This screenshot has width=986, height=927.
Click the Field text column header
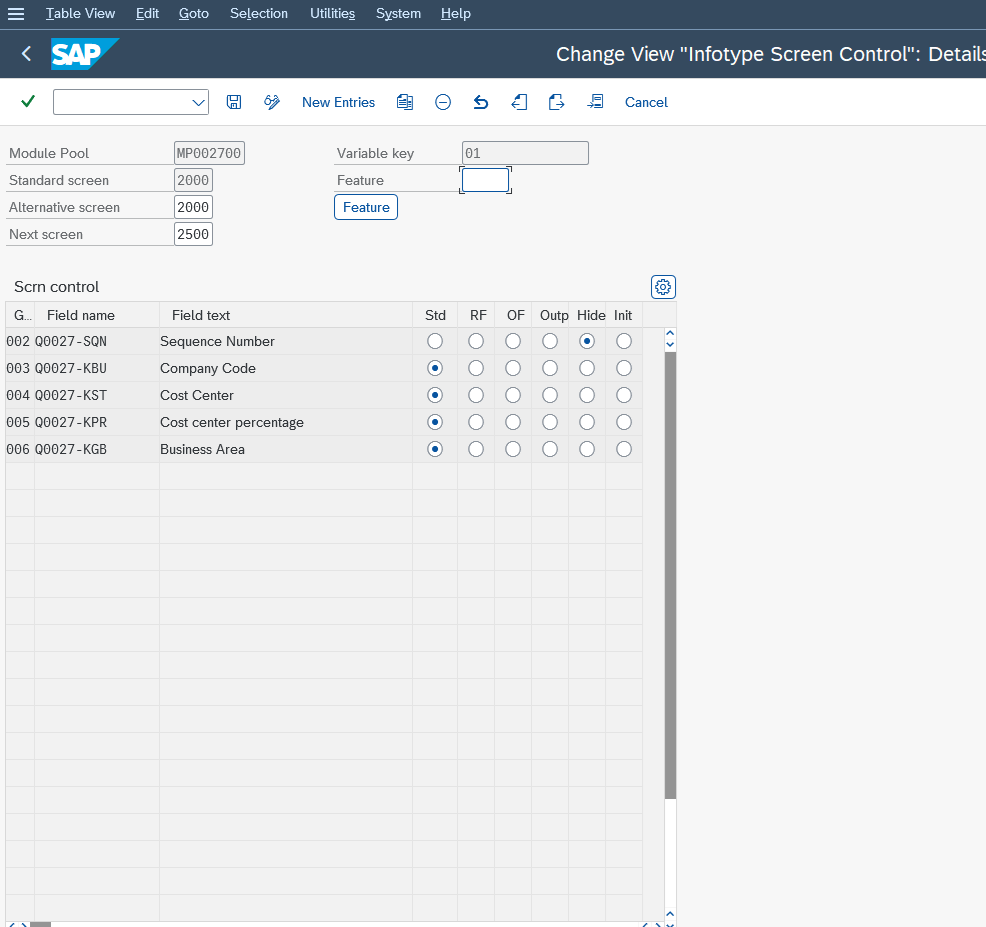tap(286, 316)
